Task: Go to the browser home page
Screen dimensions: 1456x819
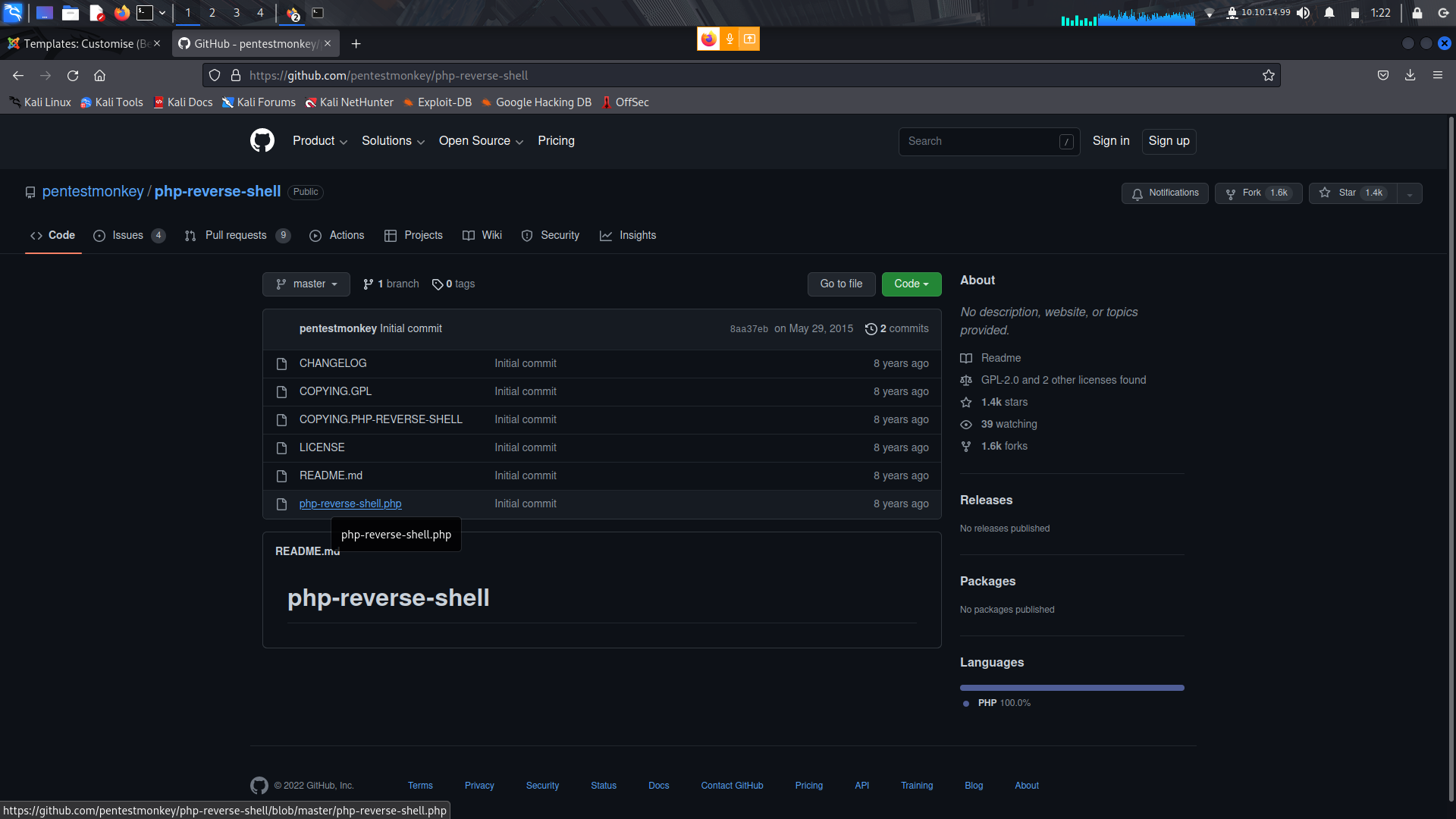Action: [99, 75]
